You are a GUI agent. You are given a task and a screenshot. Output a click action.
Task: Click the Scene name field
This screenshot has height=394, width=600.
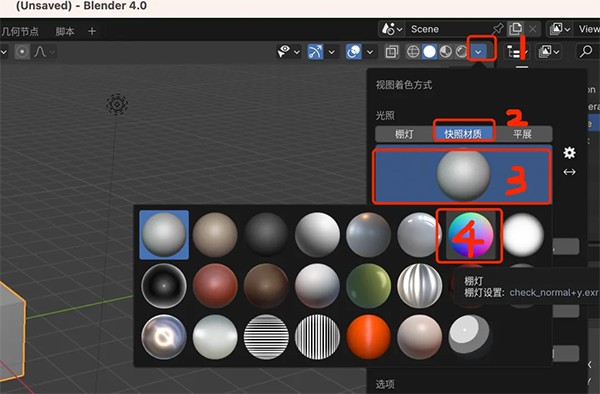tap(448, 29)
